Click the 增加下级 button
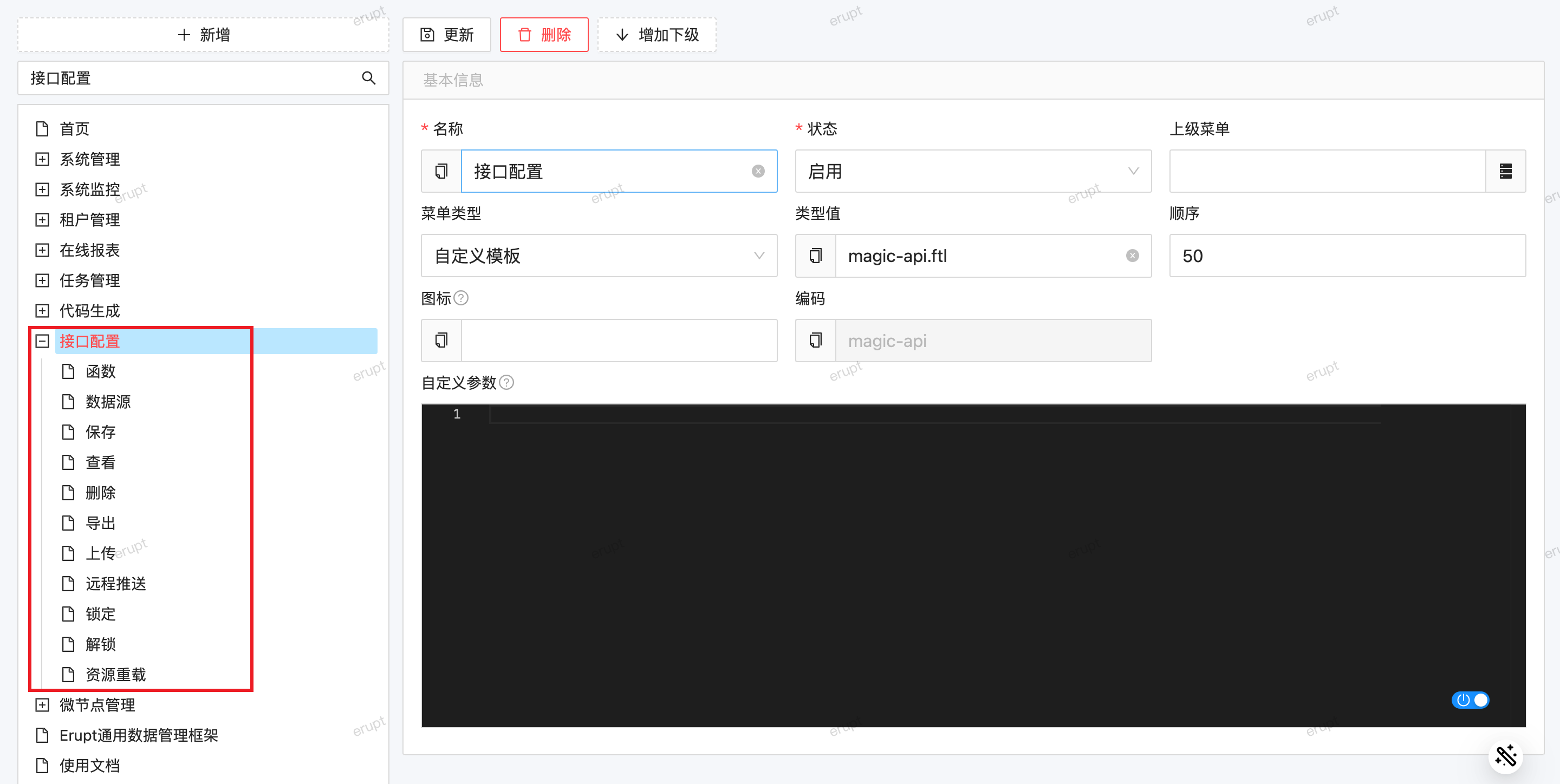 click(x=657, y=35)
